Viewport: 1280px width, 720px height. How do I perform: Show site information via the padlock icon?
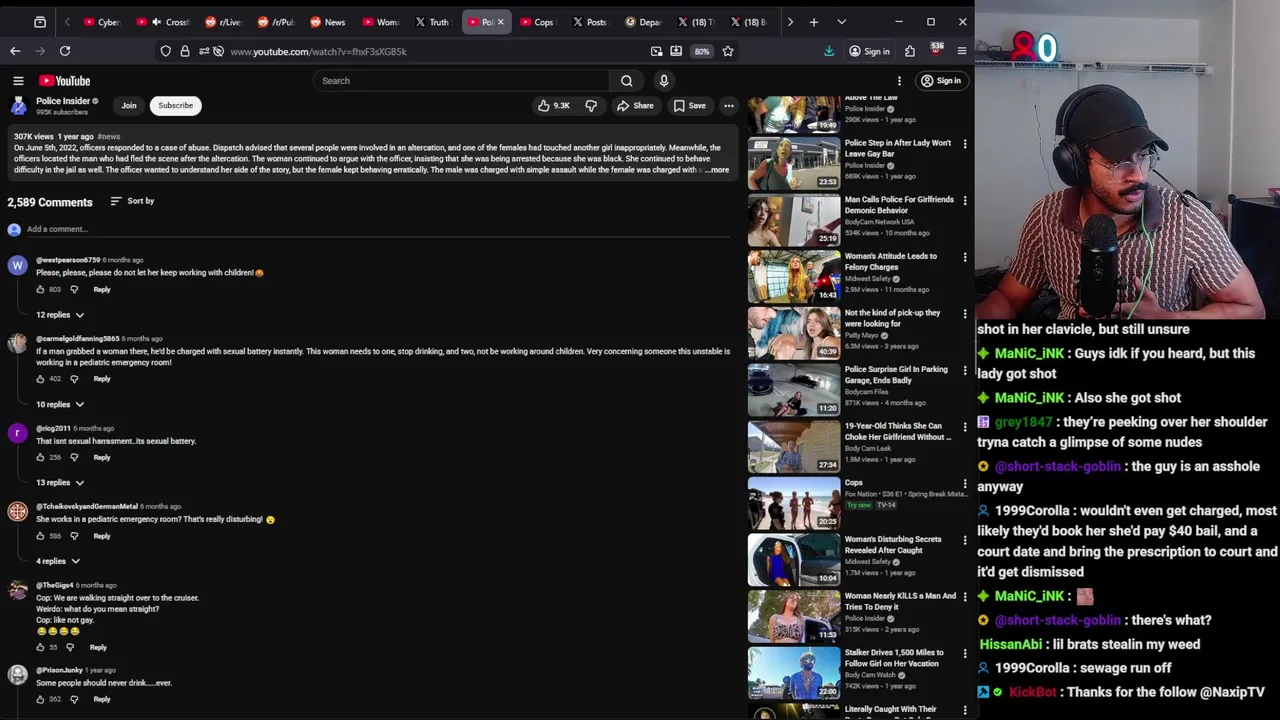pos(185,51)
